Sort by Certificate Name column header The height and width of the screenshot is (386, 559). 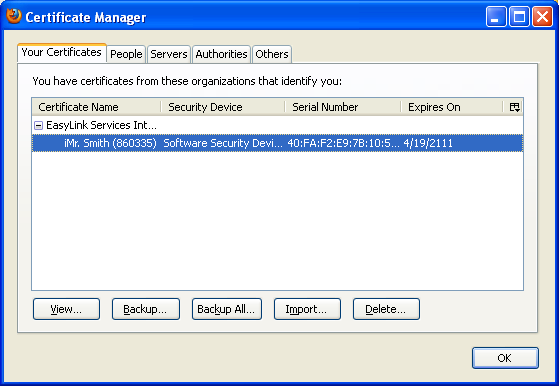pos(97,107)
